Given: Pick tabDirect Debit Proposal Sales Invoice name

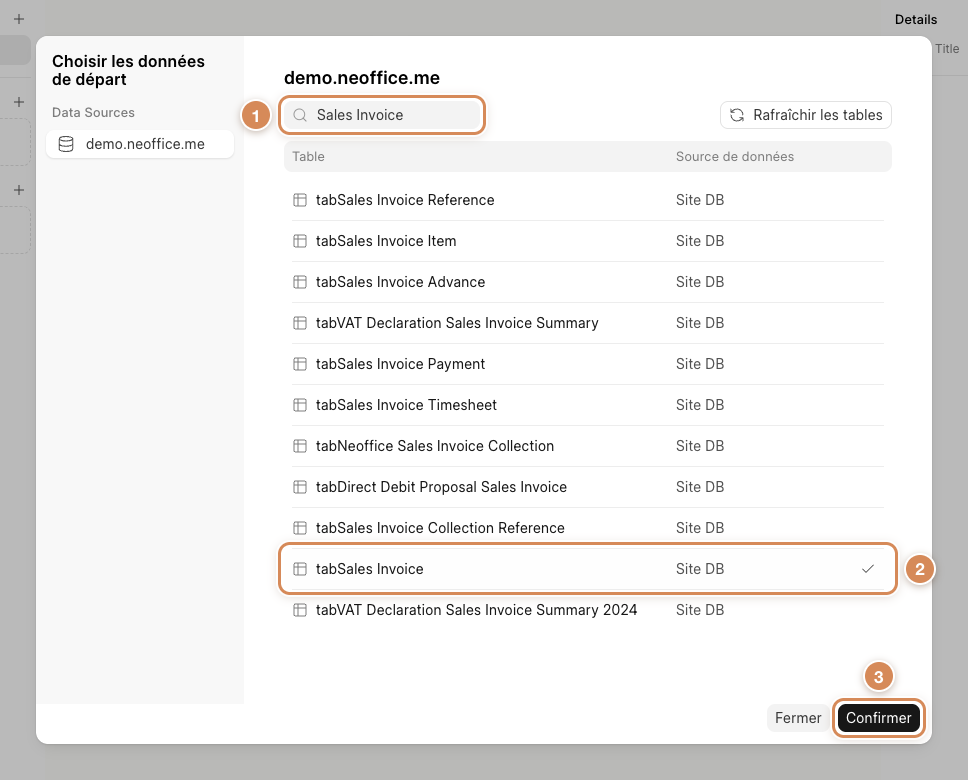Looking at the screenshot, I should (441, 487).
